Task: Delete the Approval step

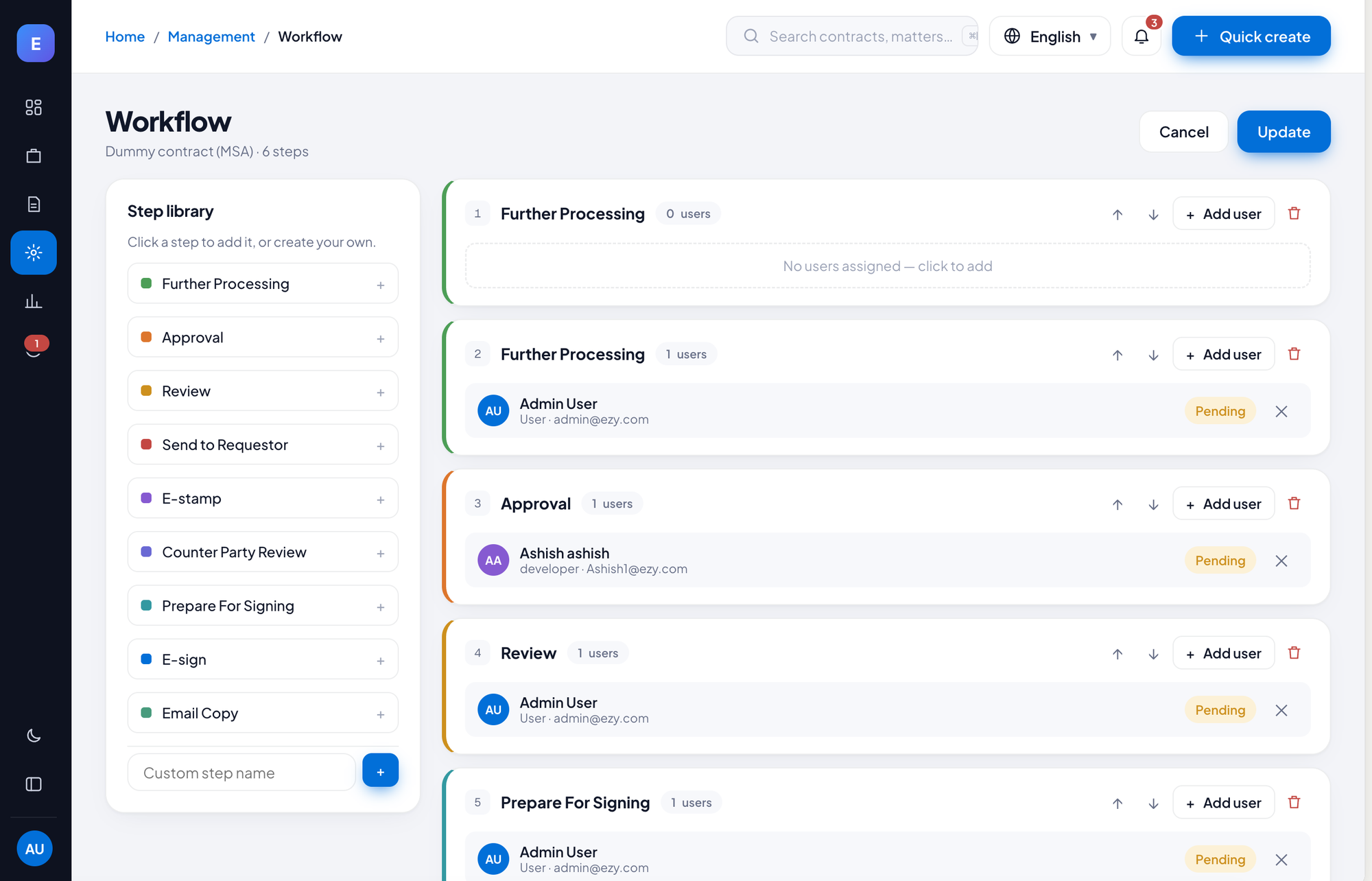Action: [1294, 504]
